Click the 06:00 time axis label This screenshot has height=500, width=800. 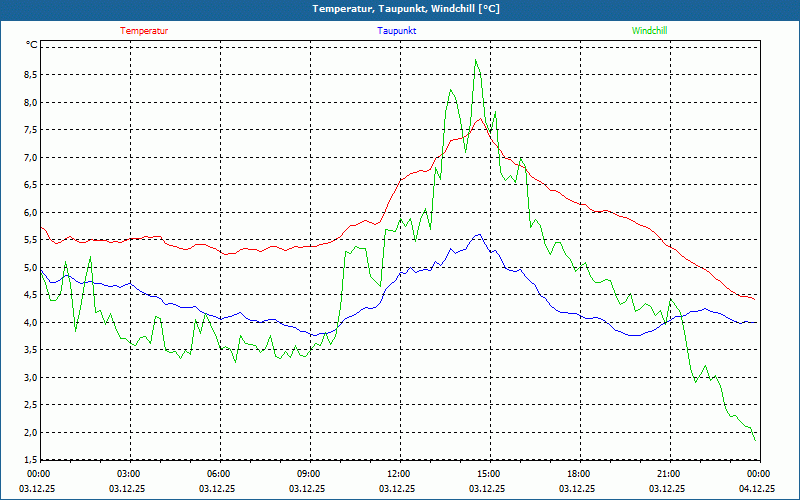click(218, 474)
